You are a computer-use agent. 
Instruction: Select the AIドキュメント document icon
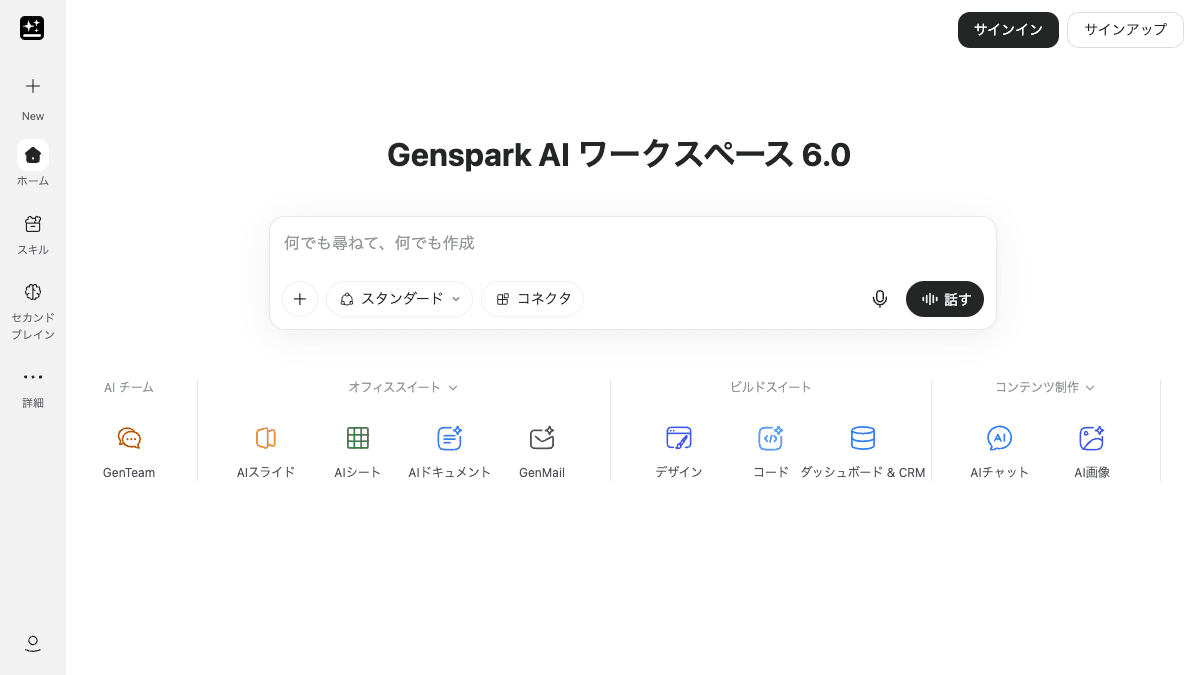pyautogui.click(x=450, y=438)
